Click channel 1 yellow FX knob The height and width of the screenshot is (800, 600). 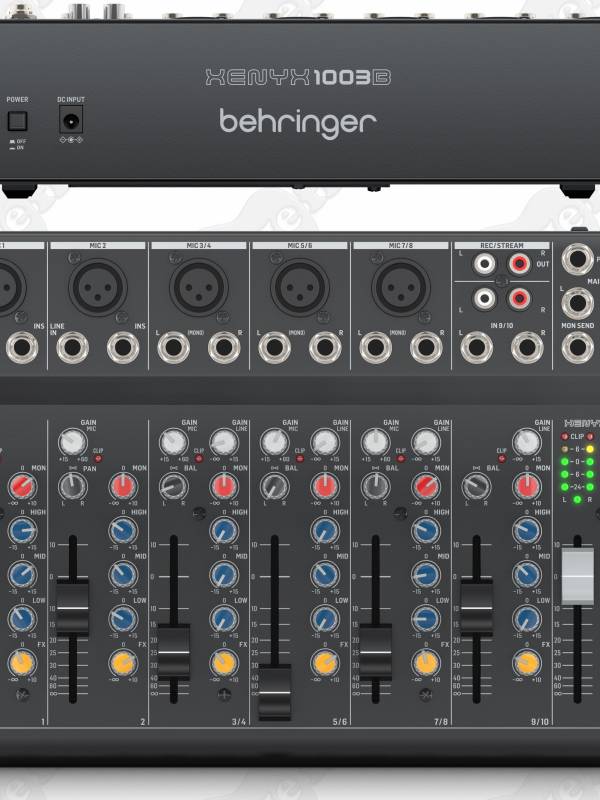coord(22,663)
